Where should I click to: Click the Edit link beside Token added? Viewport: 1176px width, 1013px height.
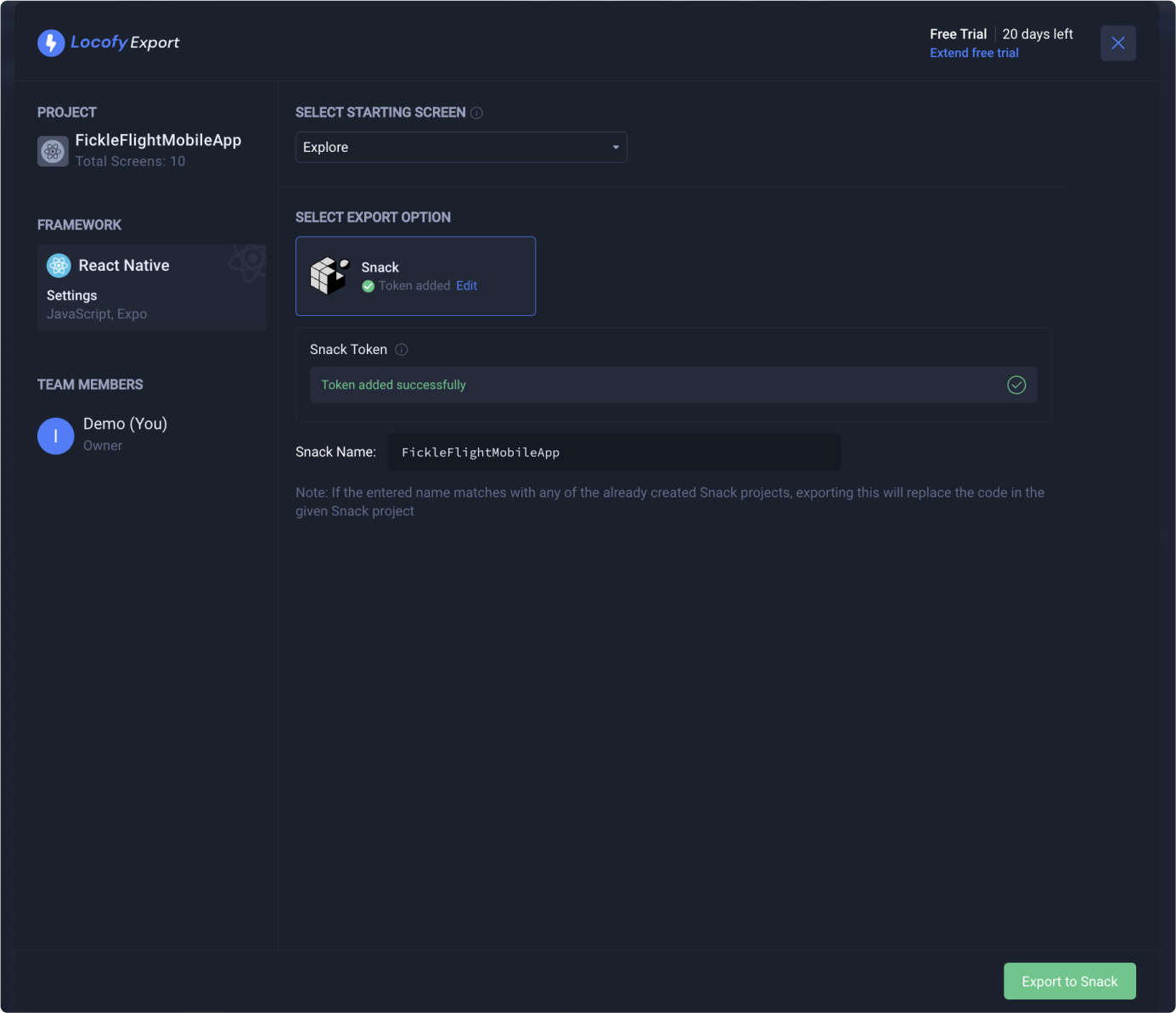[466, 286]
